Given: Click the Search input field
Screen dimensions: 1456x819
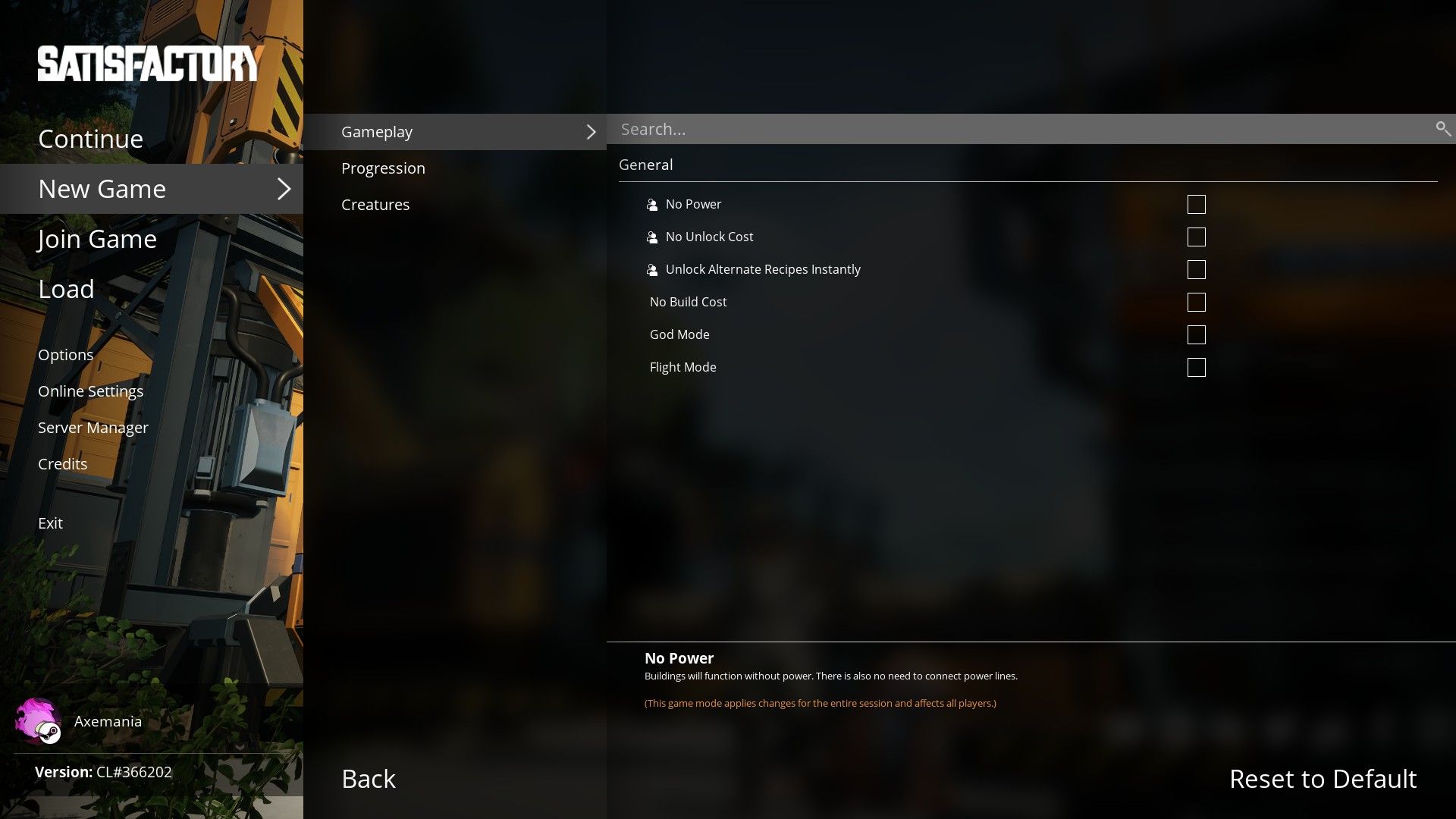Looking at the screenshot, I should click(1031, 128).
